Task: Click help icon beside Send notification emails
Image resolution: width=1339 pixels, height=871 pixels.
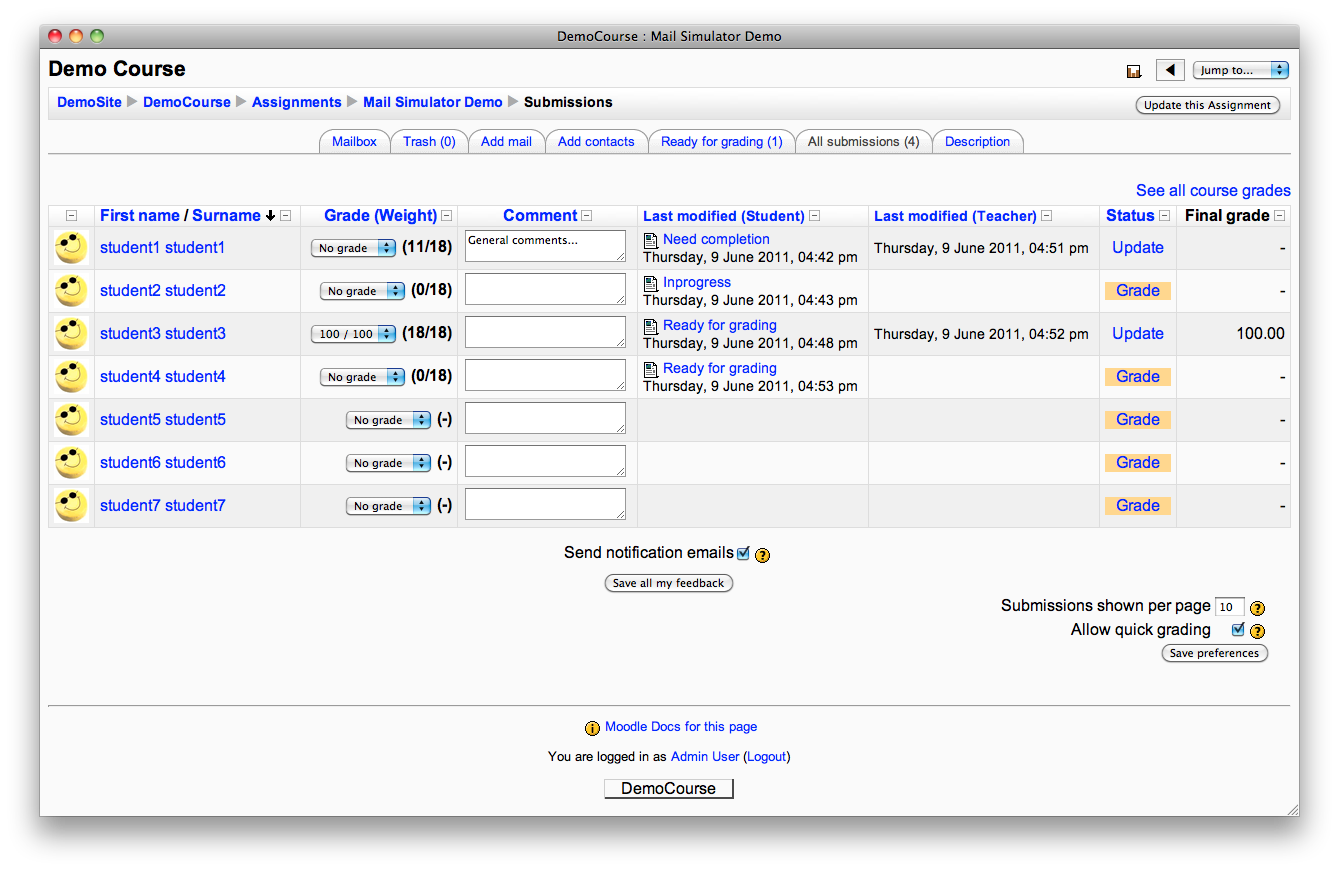Action: (x=762, y=555)
